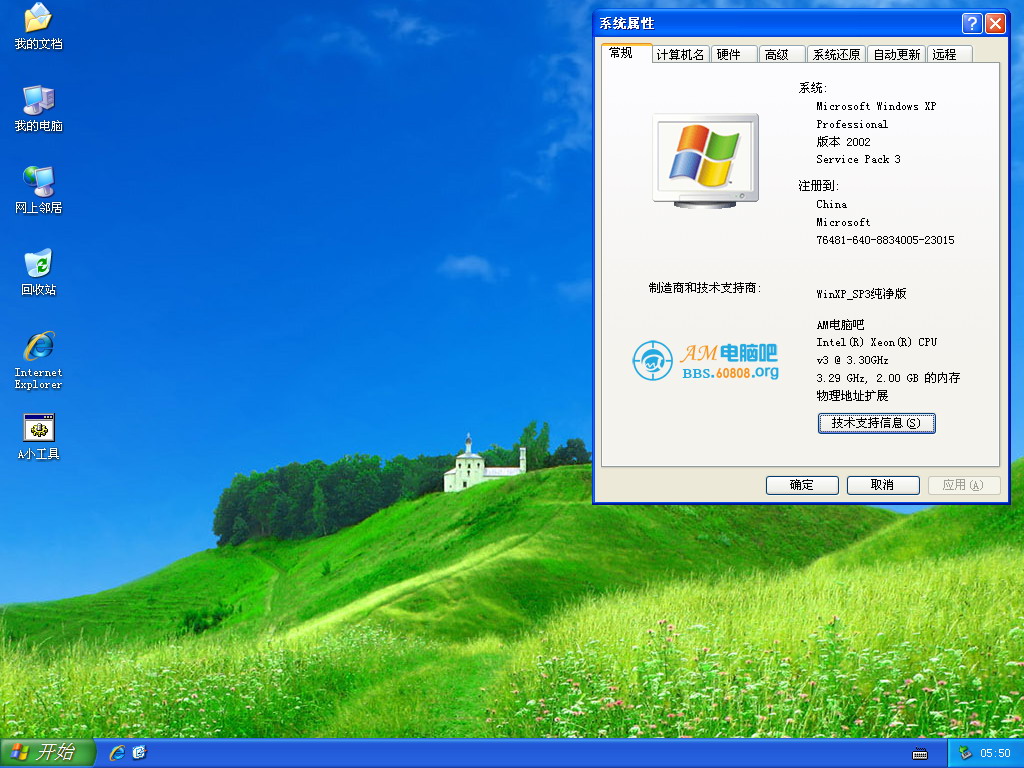Select the 回收站 recycle bin icon
Image resolution: width=1024 pixels, height=768 pixels.
(x=38, y=272)
